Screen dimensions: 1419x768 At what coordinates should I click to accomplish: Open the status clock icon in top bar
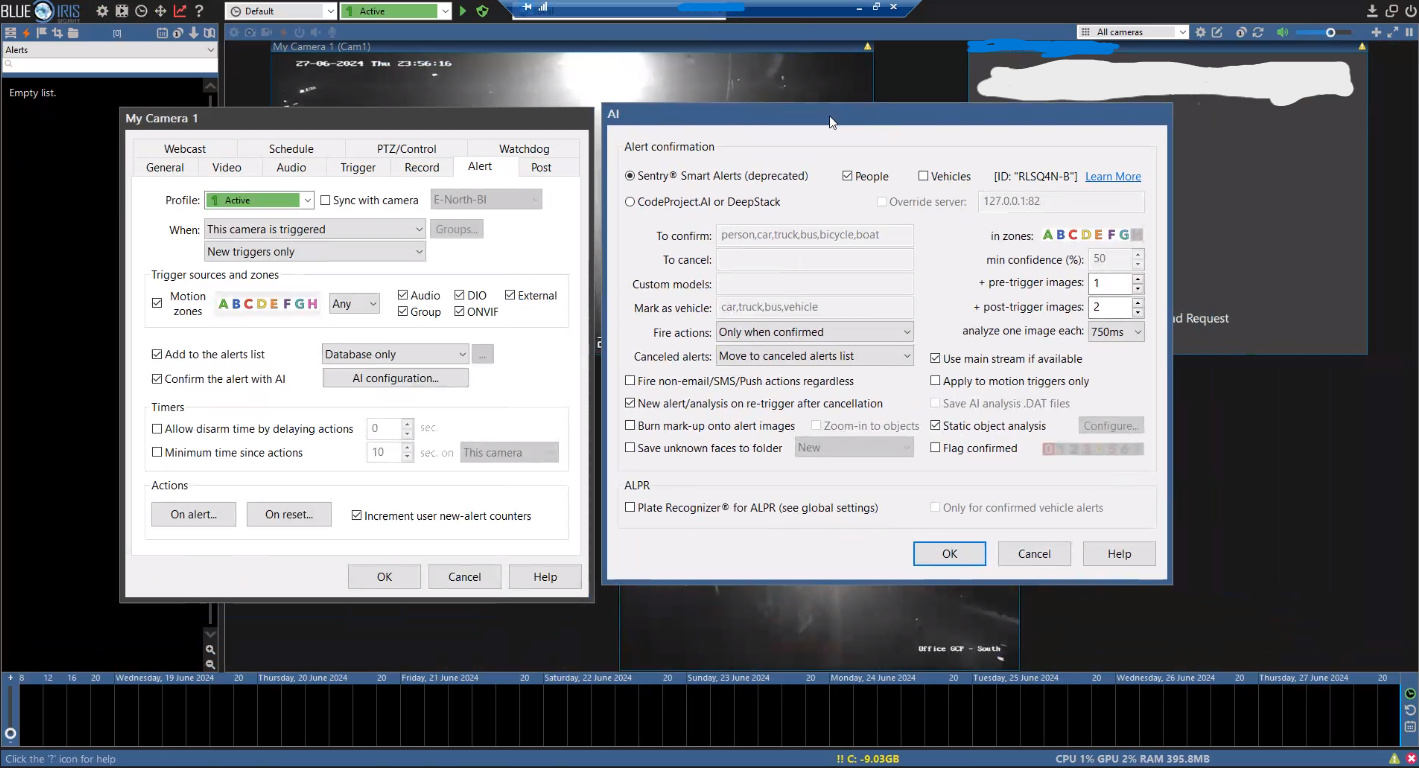[141, 11]
